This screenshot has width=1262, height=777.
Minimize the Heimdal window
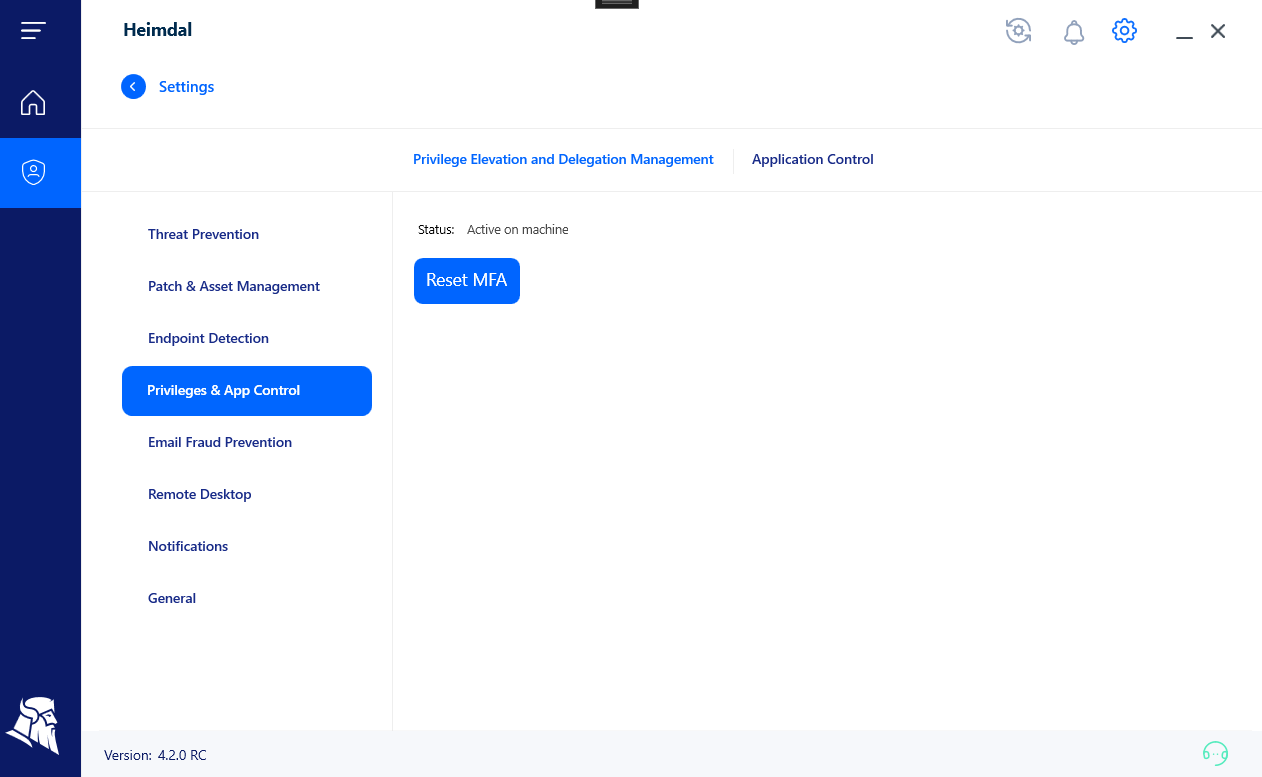[1185, 37]
